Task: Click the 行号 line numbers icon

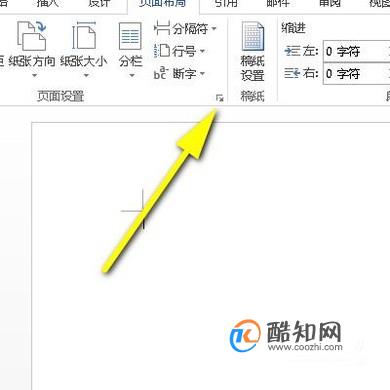Action: pos(162,51)
